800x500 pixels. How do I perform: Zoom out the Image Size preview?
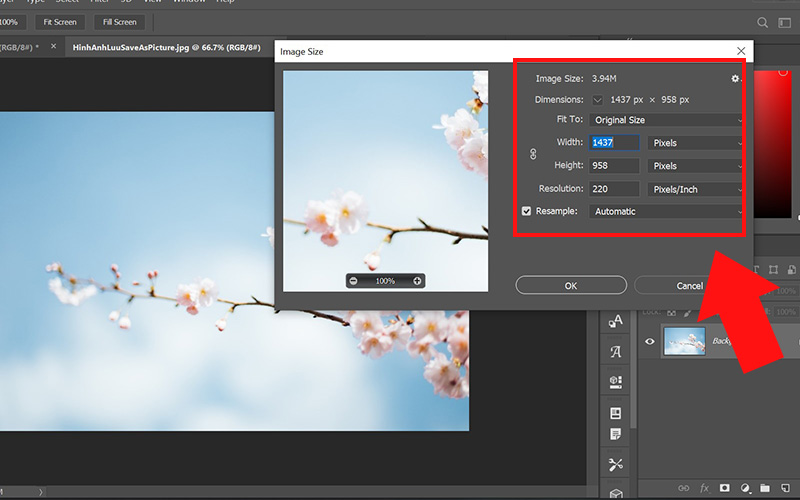[353, 281]
